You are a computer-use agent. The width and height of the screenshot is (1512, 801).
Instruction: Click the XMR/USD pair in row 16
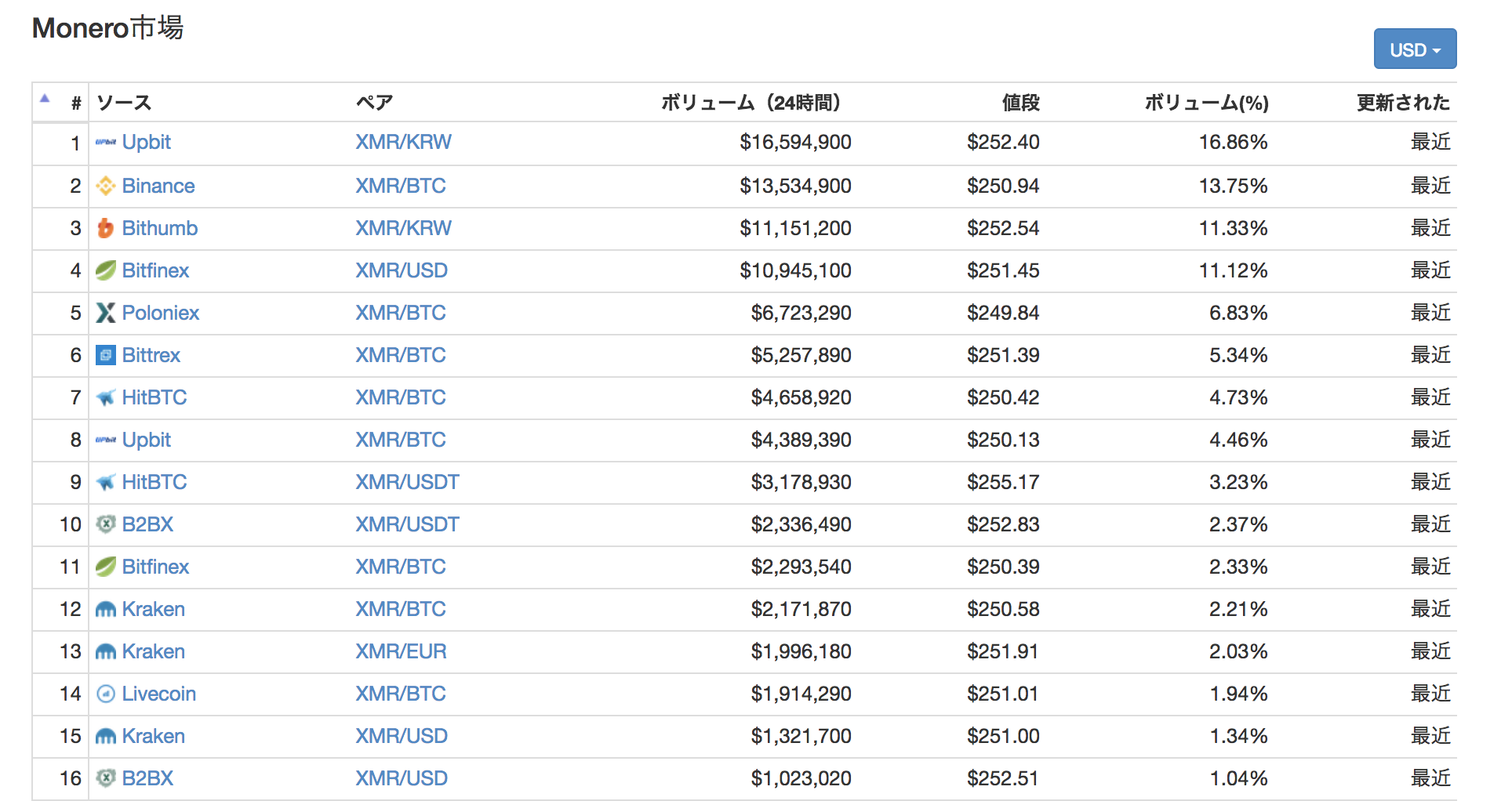[x=402, y=778]
